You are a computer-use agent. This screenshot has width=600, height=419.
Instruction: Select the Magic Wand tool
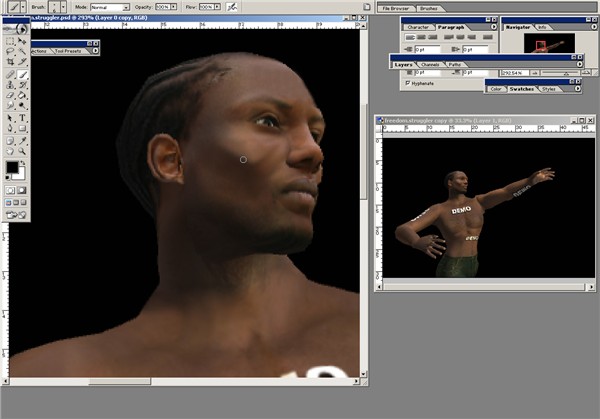click(x=22, y=51)
